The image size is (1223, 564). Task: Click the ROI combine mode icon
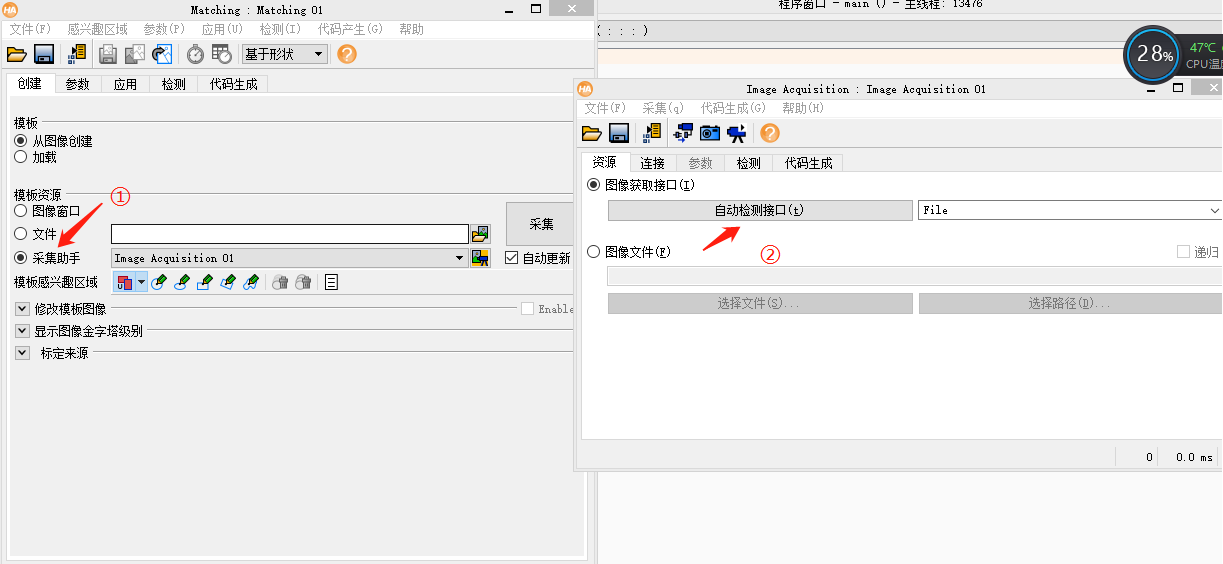tap(124, 282)
